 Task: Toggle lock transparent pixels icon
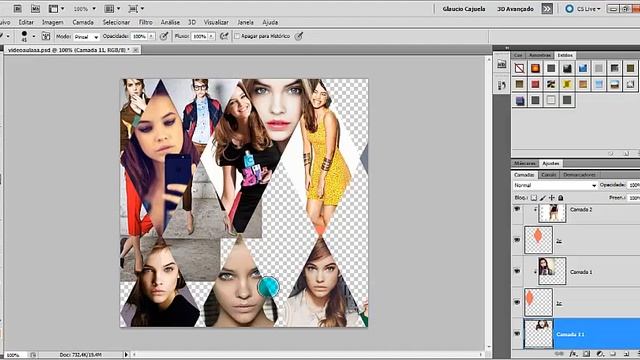(534, 198)
